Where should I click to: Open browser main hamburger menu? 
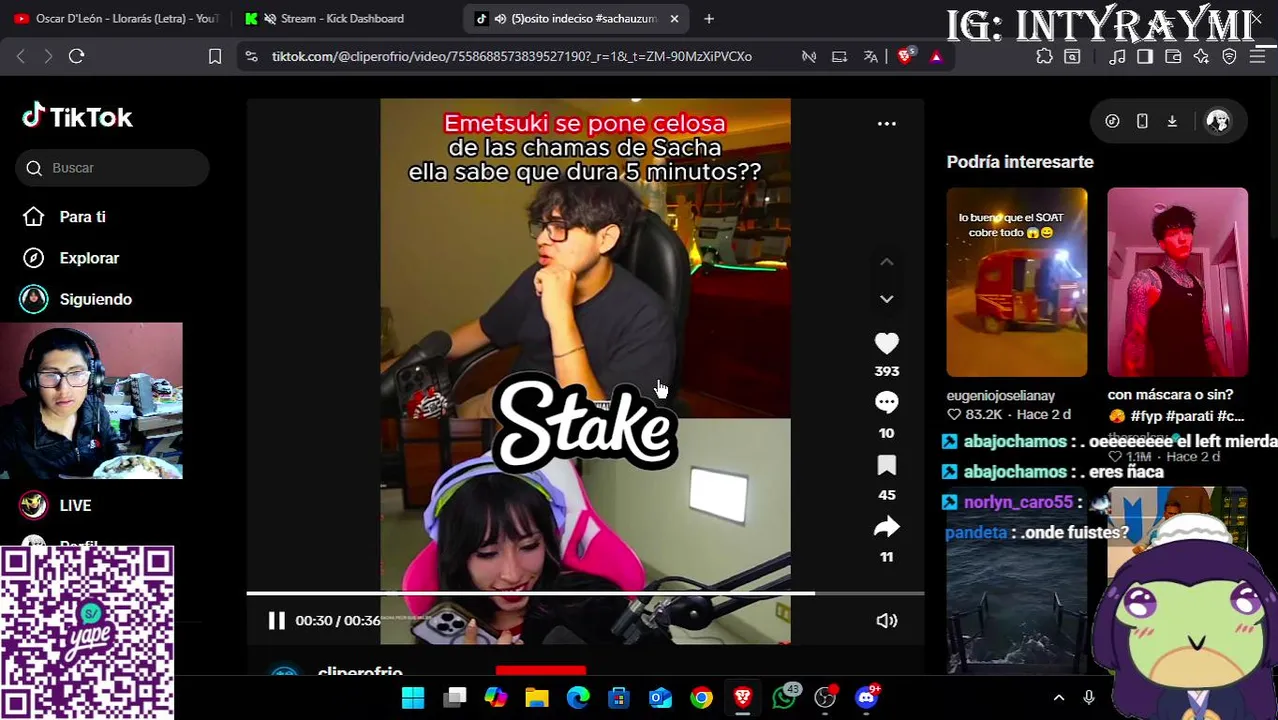[1257, 57]
